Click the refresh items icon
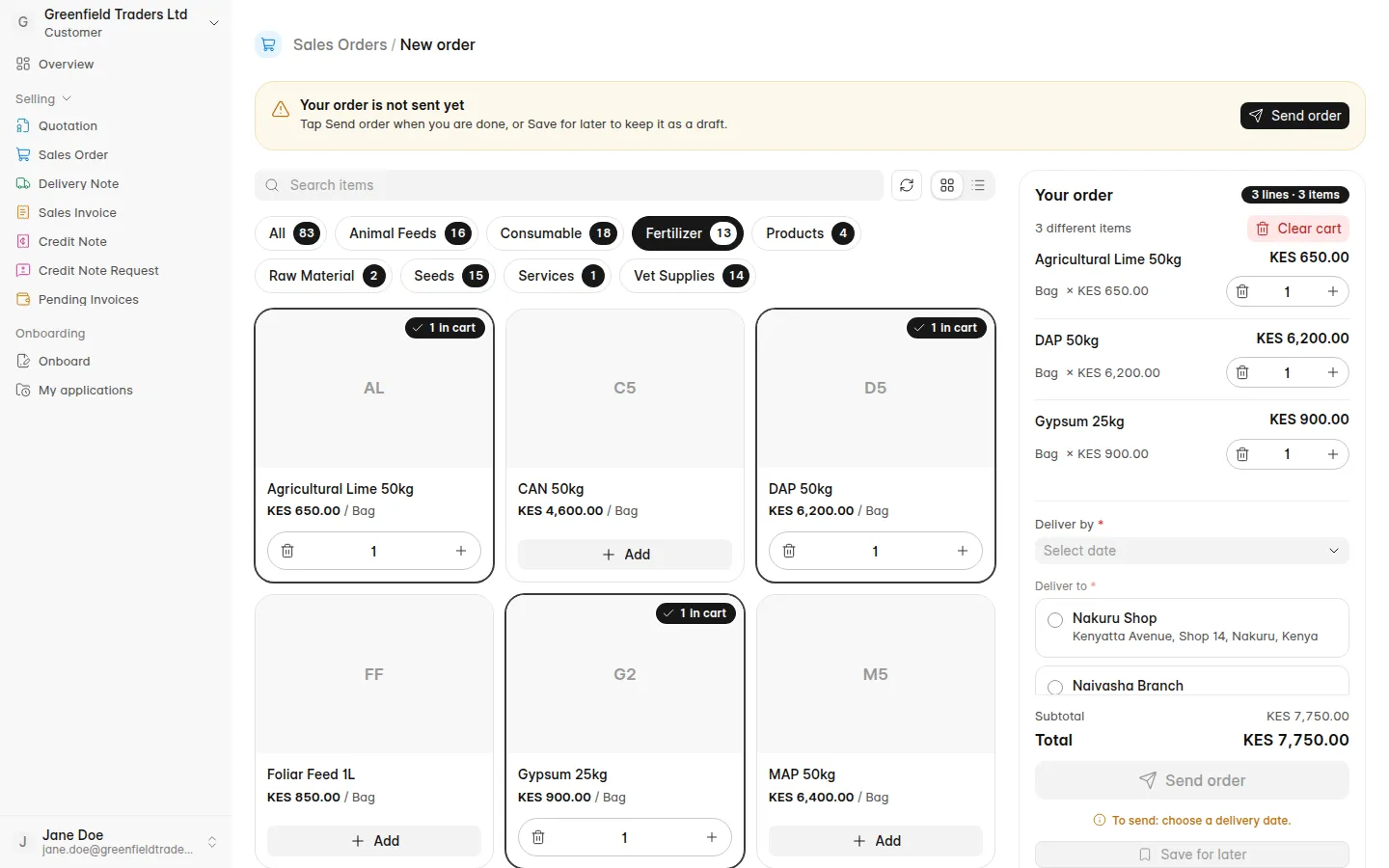The width and height of the screenshot is (1389, 868). [x=907, y=185]
